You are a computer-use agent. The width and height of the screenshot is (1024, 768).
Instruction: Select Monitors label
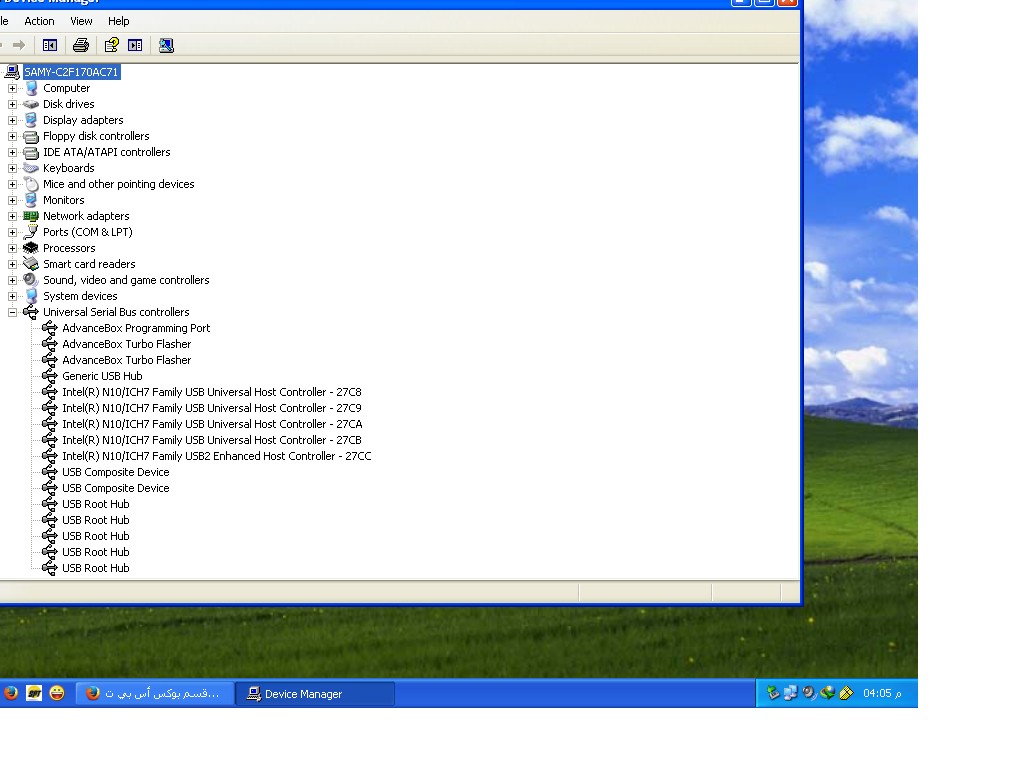click(63, 200)
